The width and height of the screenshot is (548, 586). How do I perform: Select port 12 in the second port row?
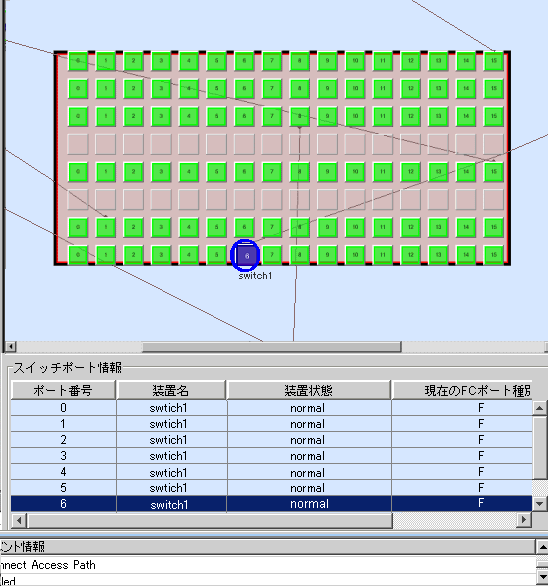410,89
